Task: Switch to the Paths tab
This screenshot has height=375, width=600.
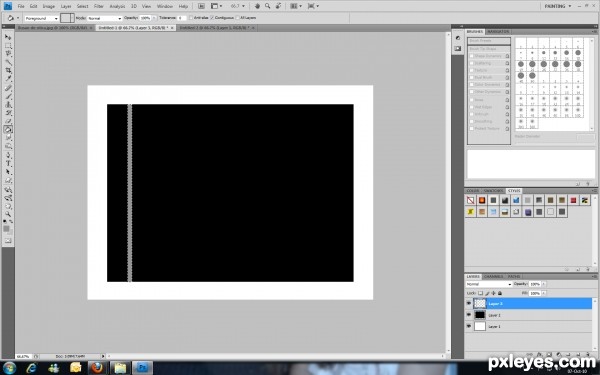Action: [x=514, y=277]
